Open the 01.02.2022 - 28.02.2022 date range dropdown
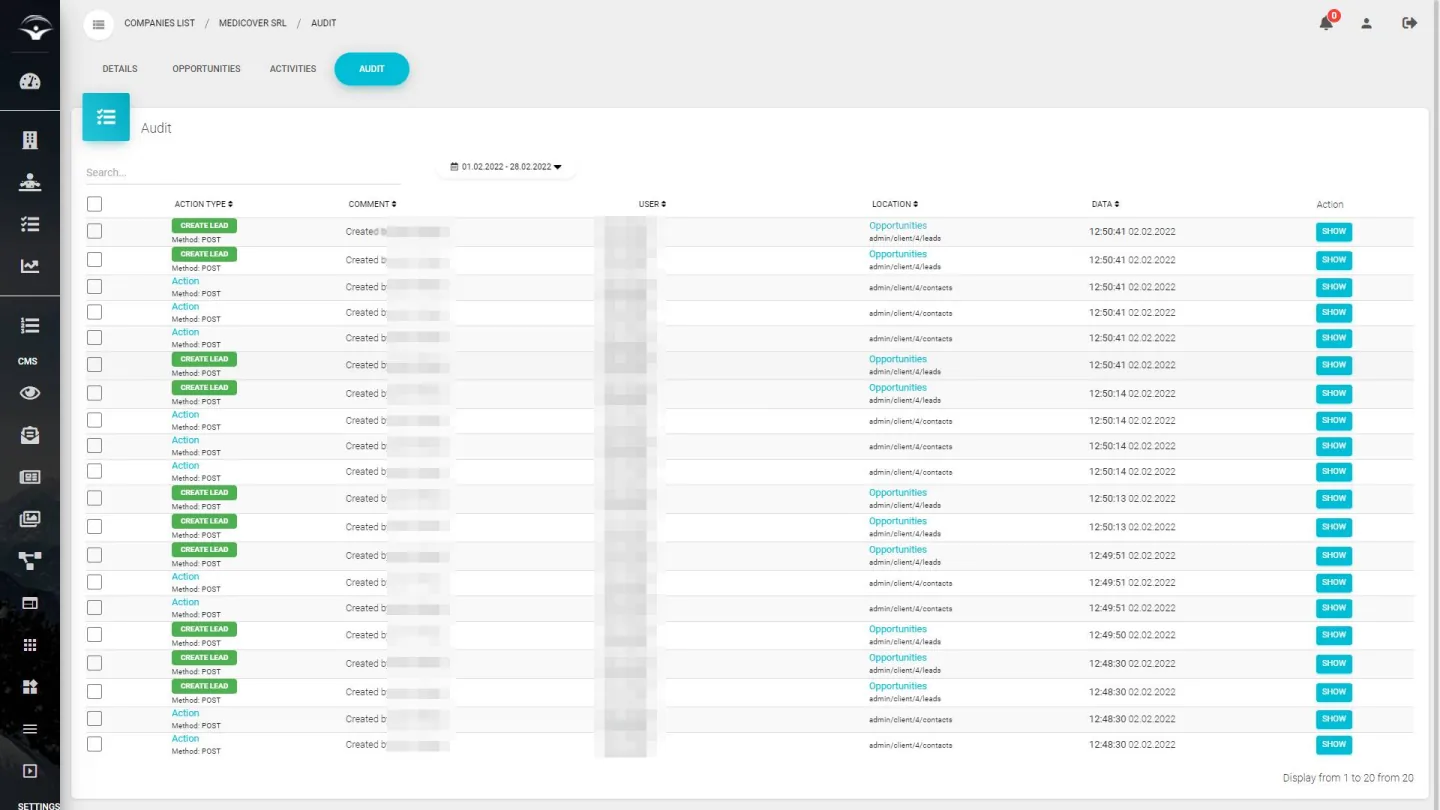 [506, 167]
